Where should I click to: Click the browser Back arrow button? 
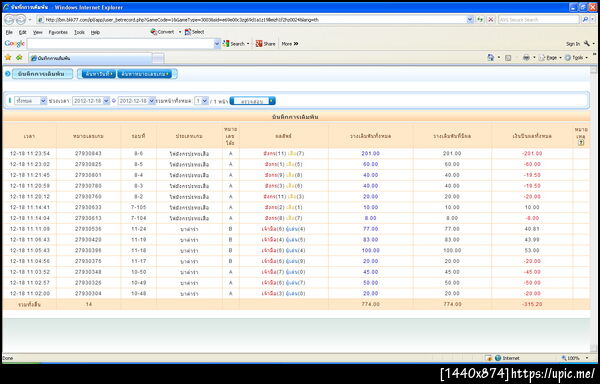coord(9,20)
